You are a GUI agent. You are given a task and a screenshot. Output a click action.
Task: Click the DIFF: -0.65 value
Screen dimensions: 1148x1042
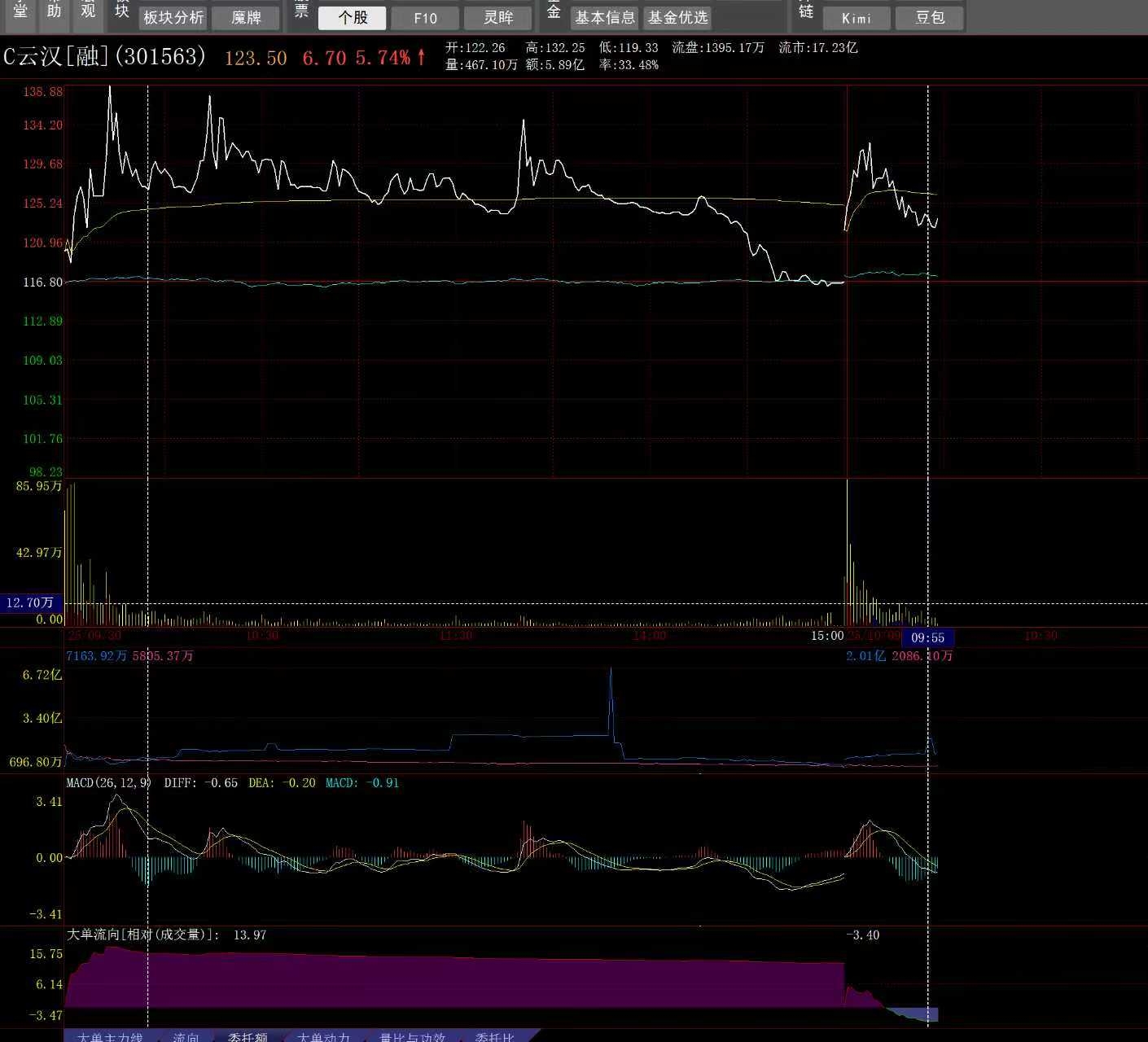(x=201, y=783)
